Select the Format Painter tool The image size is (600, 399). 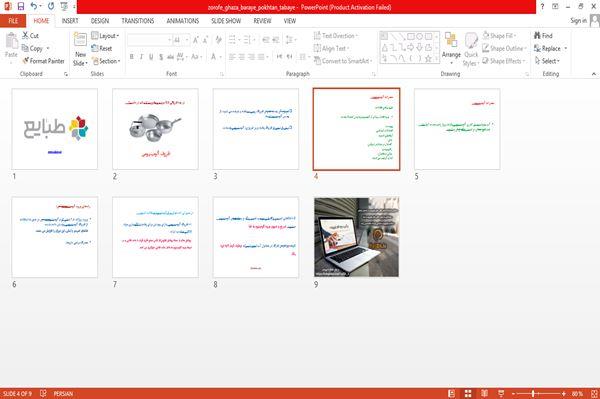pyautogui.click(x=43, y=61)
